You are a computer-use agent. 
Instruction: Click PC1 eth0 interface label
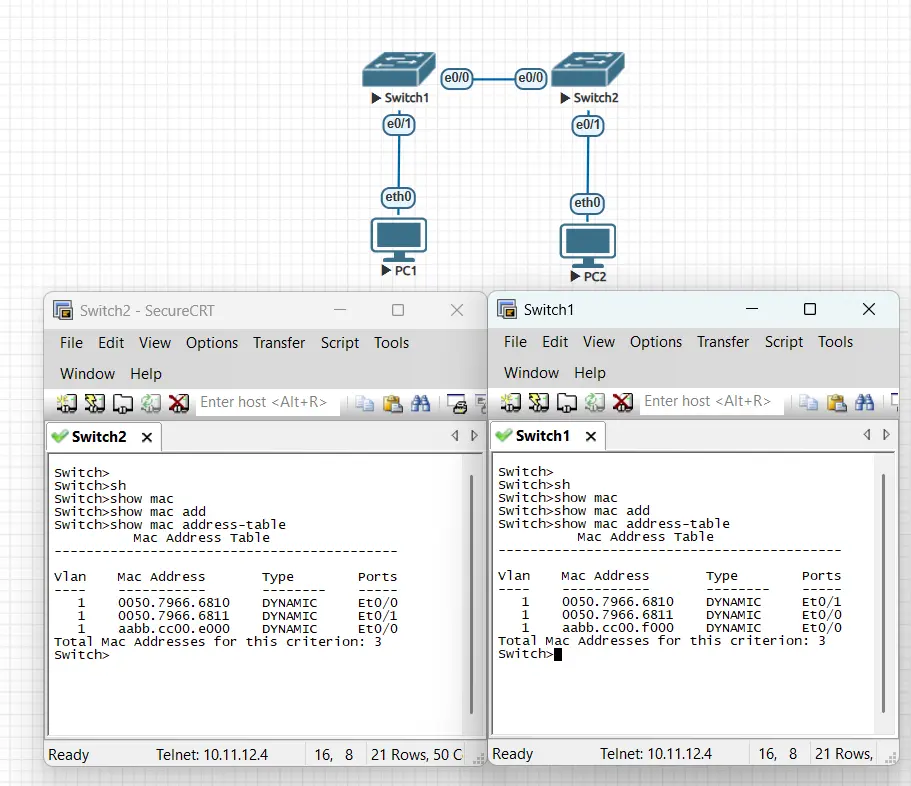click(x=399, y=197)
